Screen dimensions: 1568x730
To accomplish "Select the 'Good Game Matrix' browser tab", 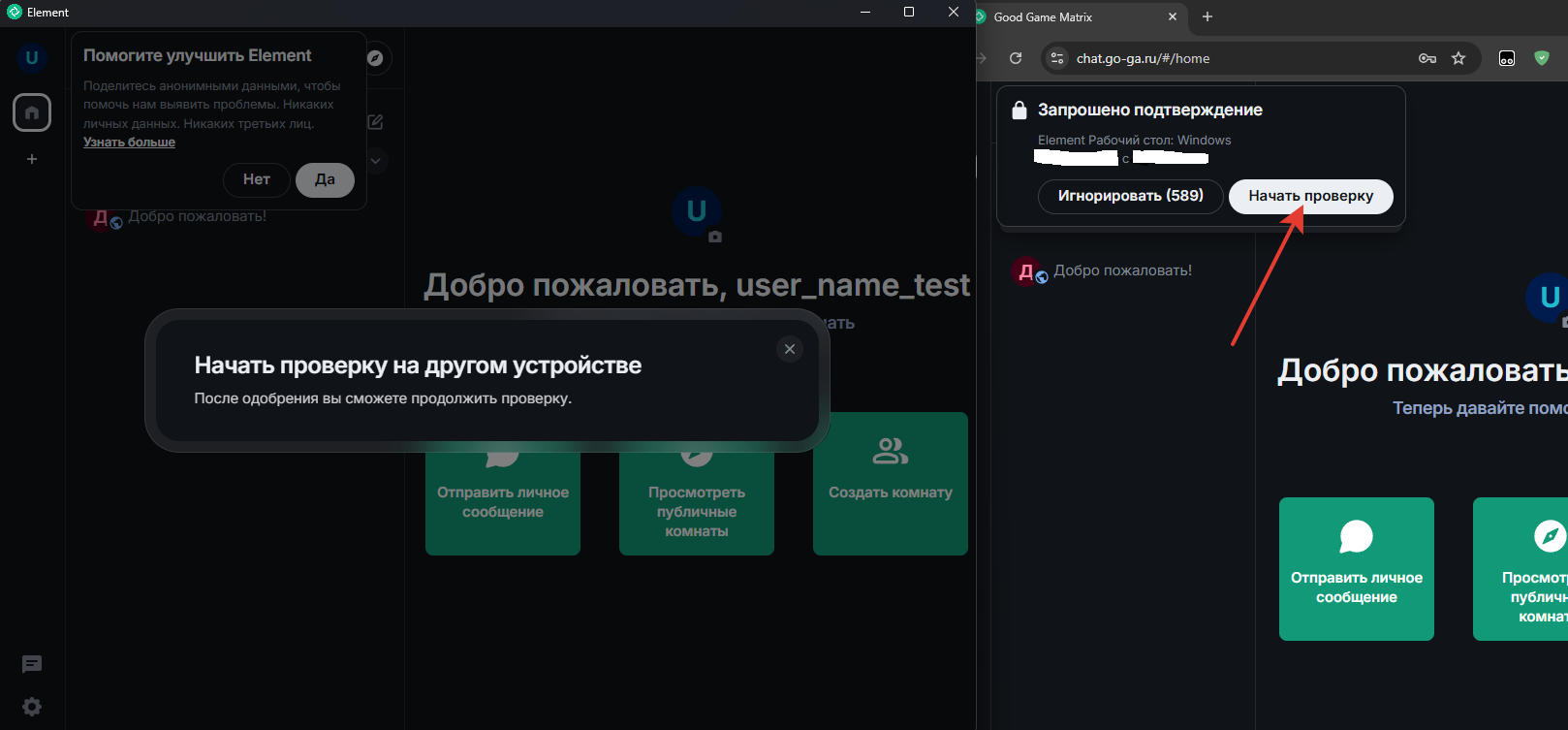I will [x=1076, y=17].
